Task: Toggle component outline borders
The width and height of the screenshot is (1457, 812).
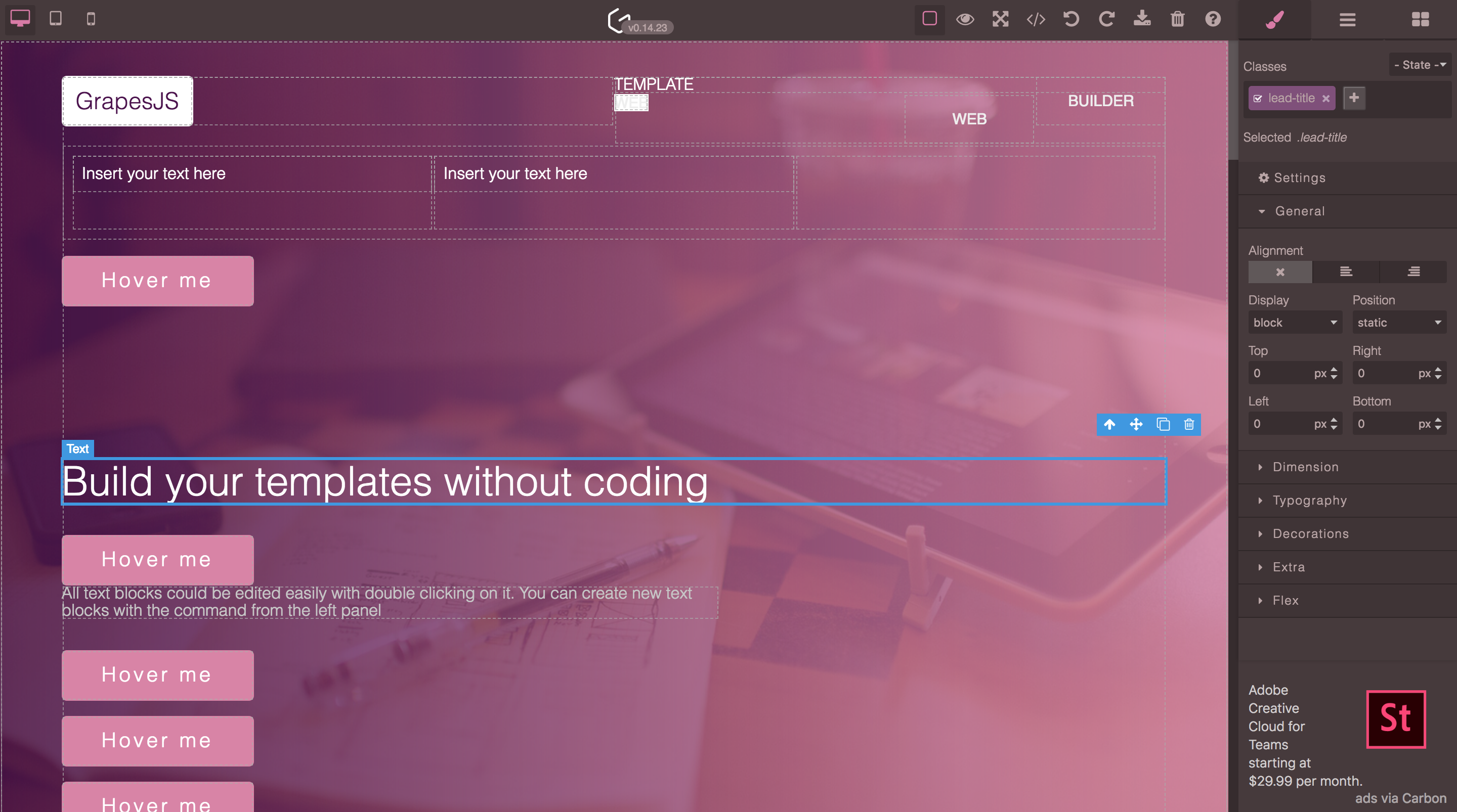Action: (929, 19)
